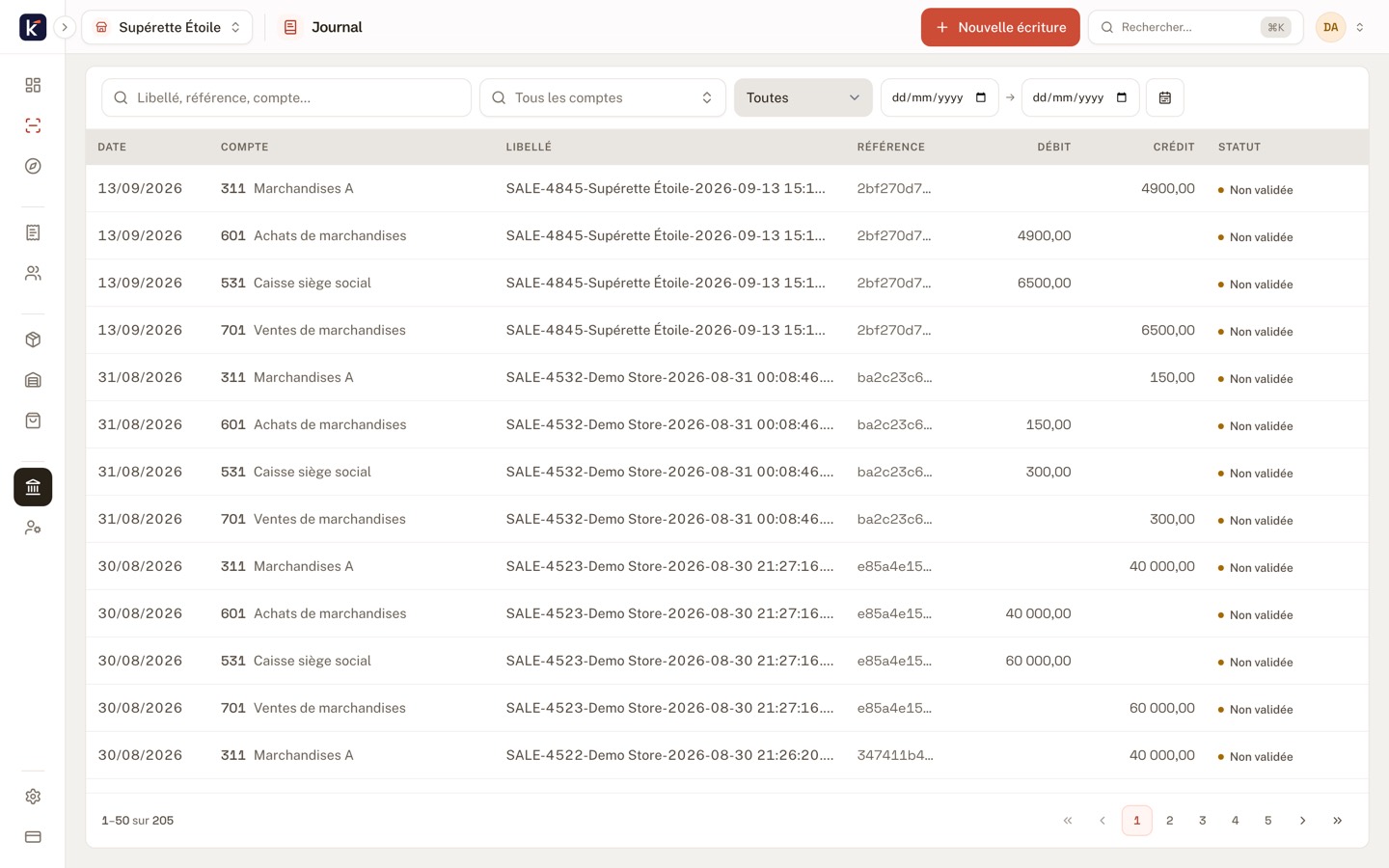Click the DATE column header
Screen dimensions: 1389x868
pos(112,147)
